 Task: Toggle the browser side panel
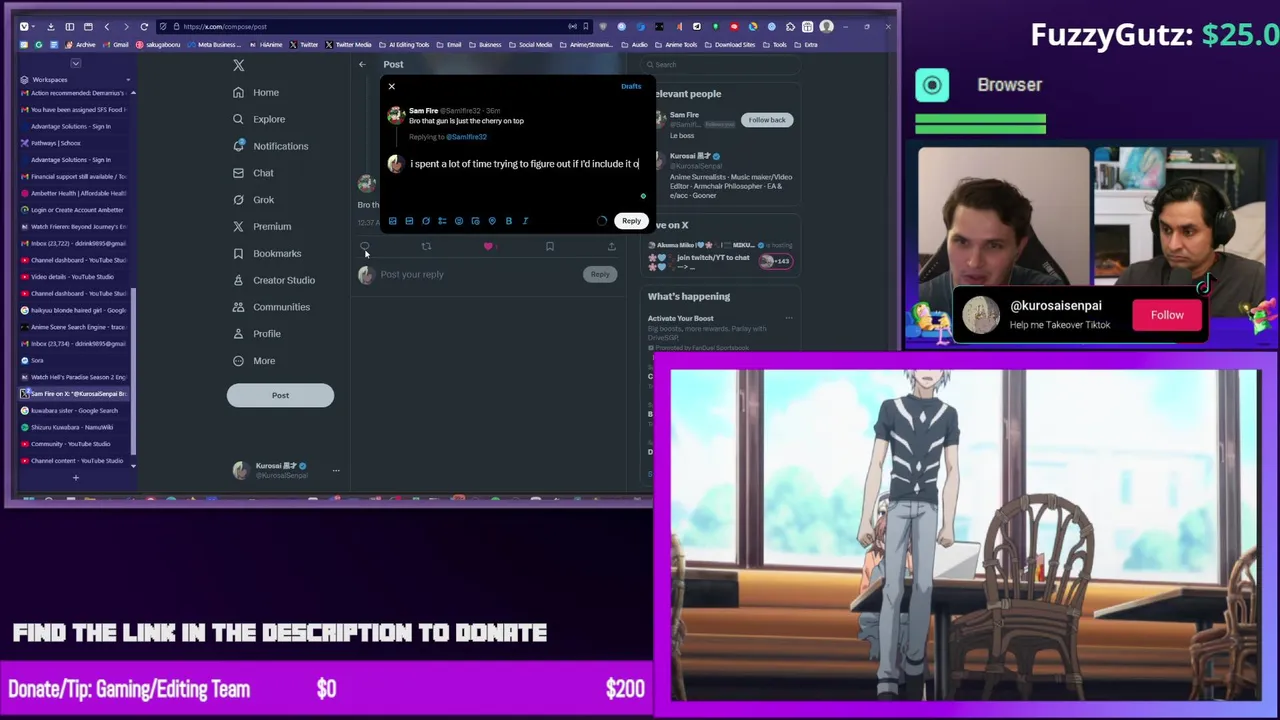tap(69, 27)
